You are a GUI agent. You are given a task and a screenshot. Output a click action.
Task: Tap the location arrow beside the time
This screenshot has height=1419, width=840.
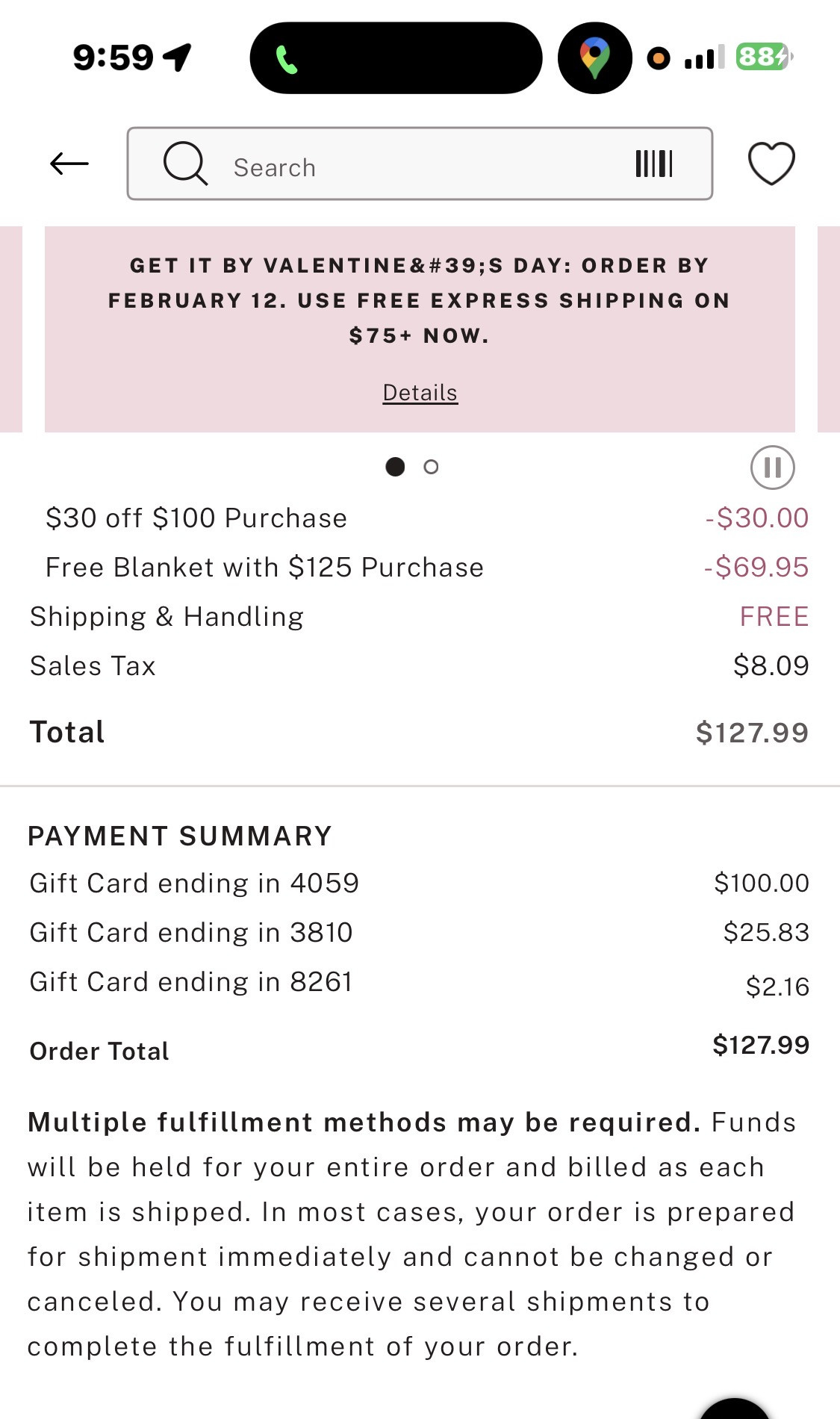click(178, 57)
